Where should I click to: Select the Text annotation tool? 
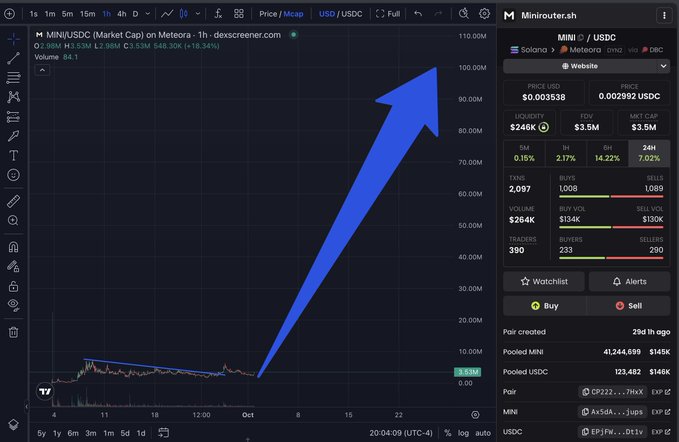point(13,155)
